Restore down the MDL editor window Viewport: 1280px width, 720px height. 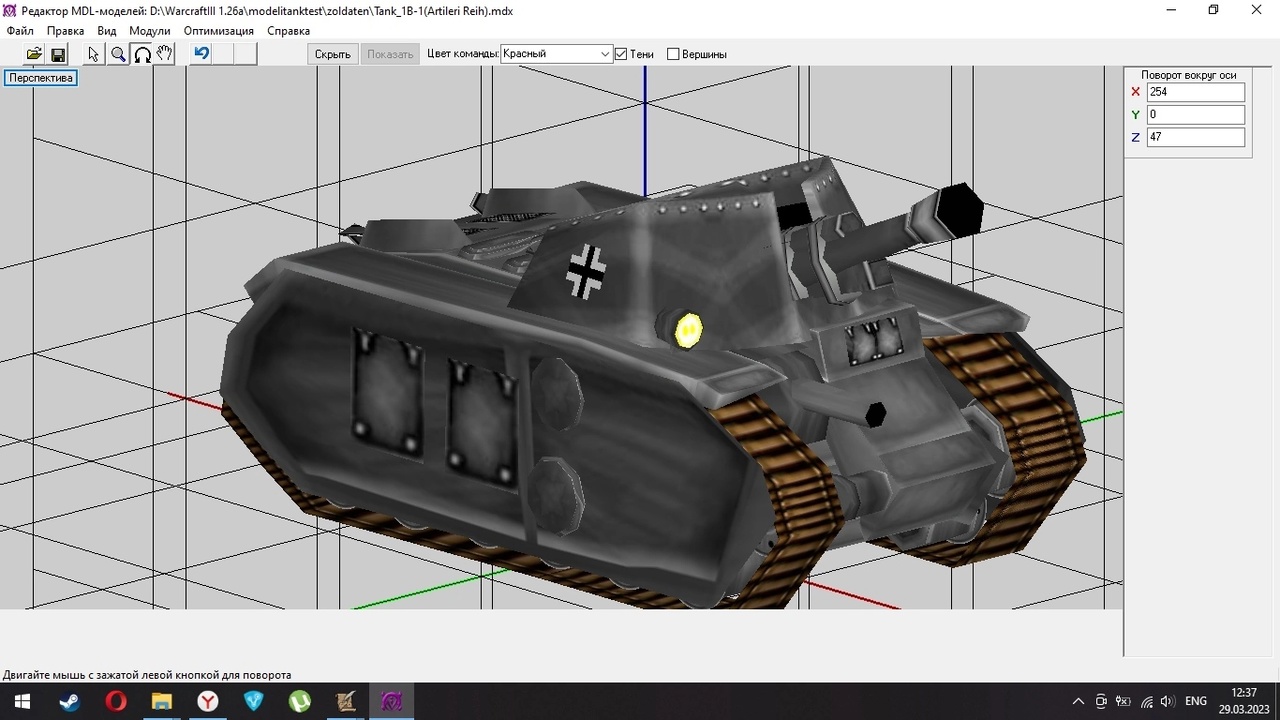(x=1213, y=10)
